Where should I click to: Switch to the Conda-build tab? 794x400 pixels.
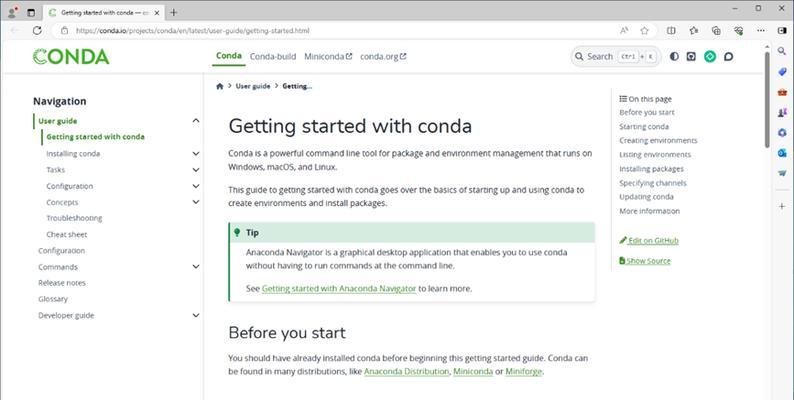click(273, 57)
